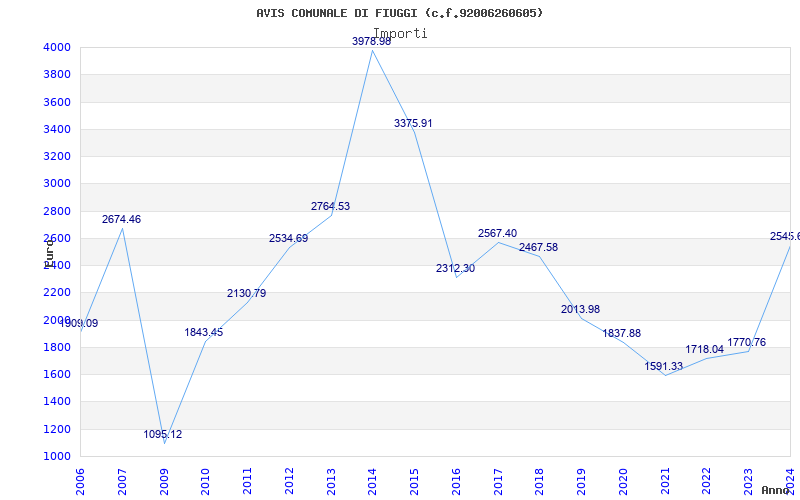Click the Anno x-axis label

[x=776, y=490]
